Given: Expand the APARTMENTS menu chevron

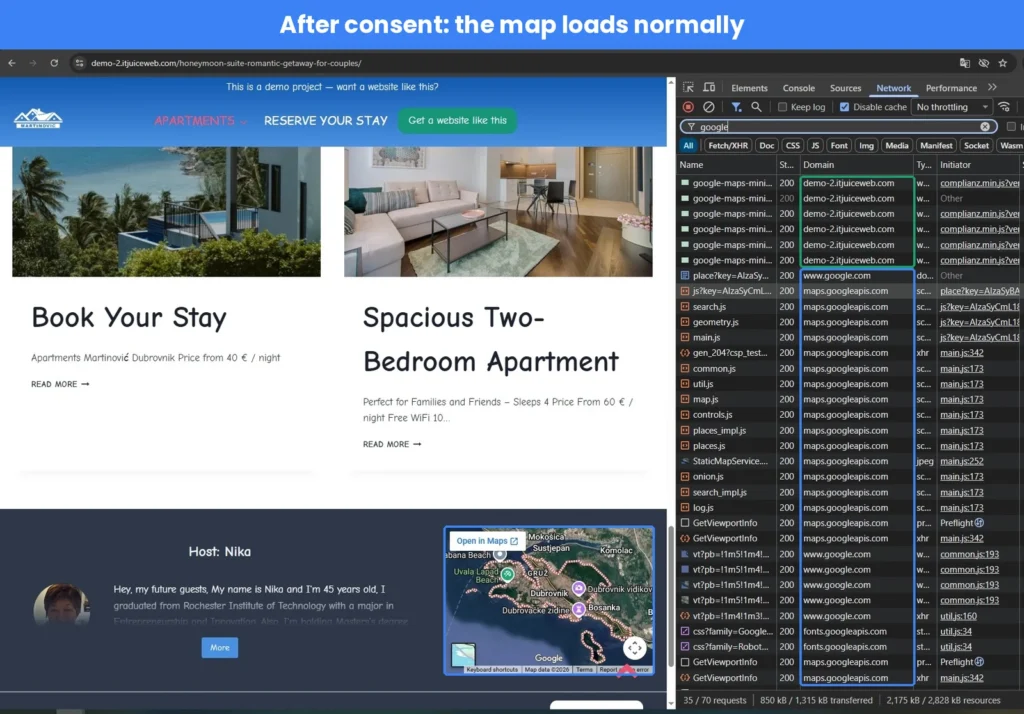Looking at the screenshot, I should click(x=244, y=122).
